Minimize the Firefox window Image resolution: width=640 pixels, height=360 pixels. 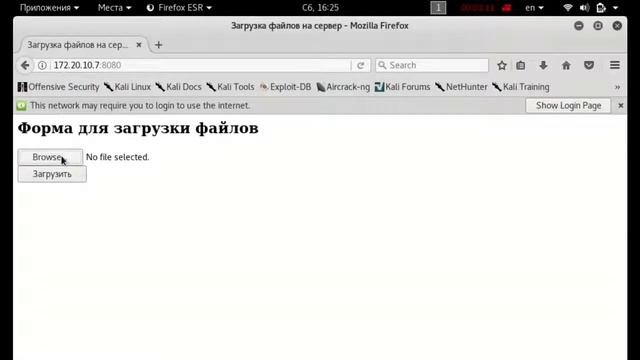pyautogui.click(x=579, y=26)
